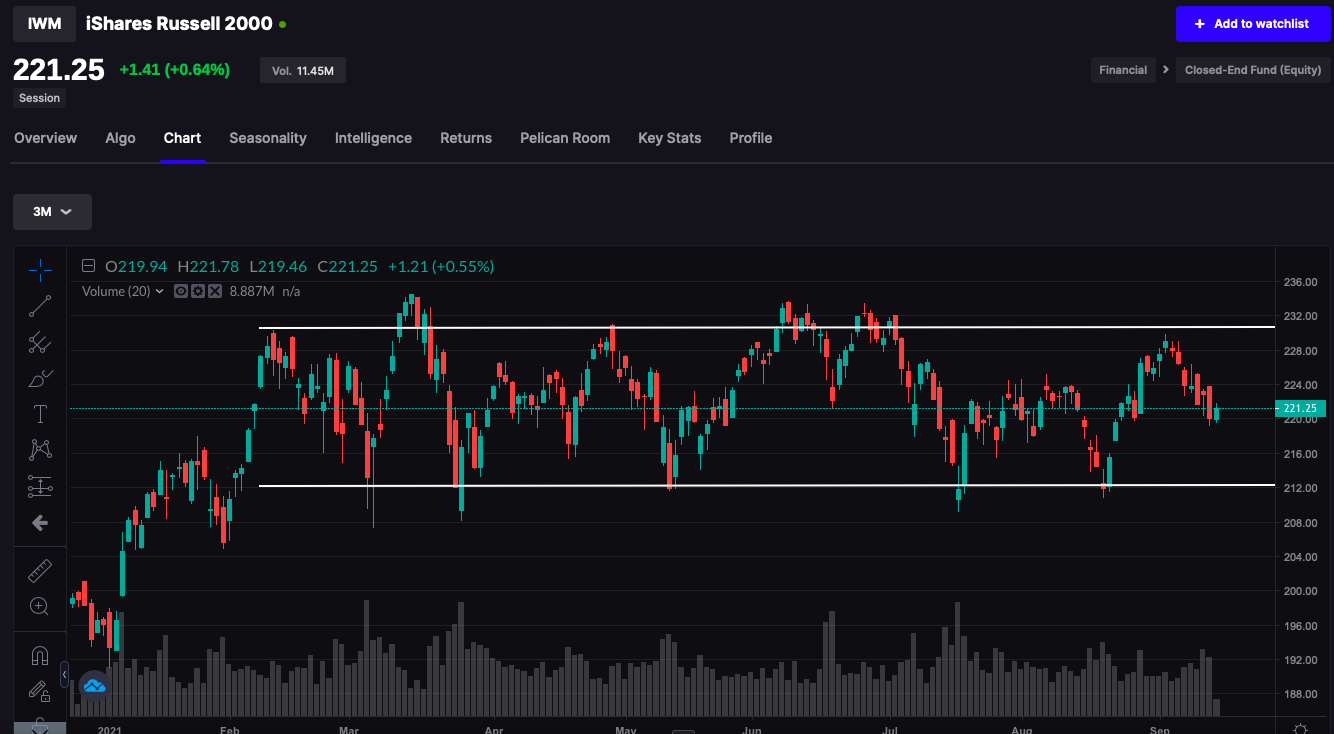Switch to the Overview tab
Viewport: 1334px width, 734px height.
(x=45, y=138)
